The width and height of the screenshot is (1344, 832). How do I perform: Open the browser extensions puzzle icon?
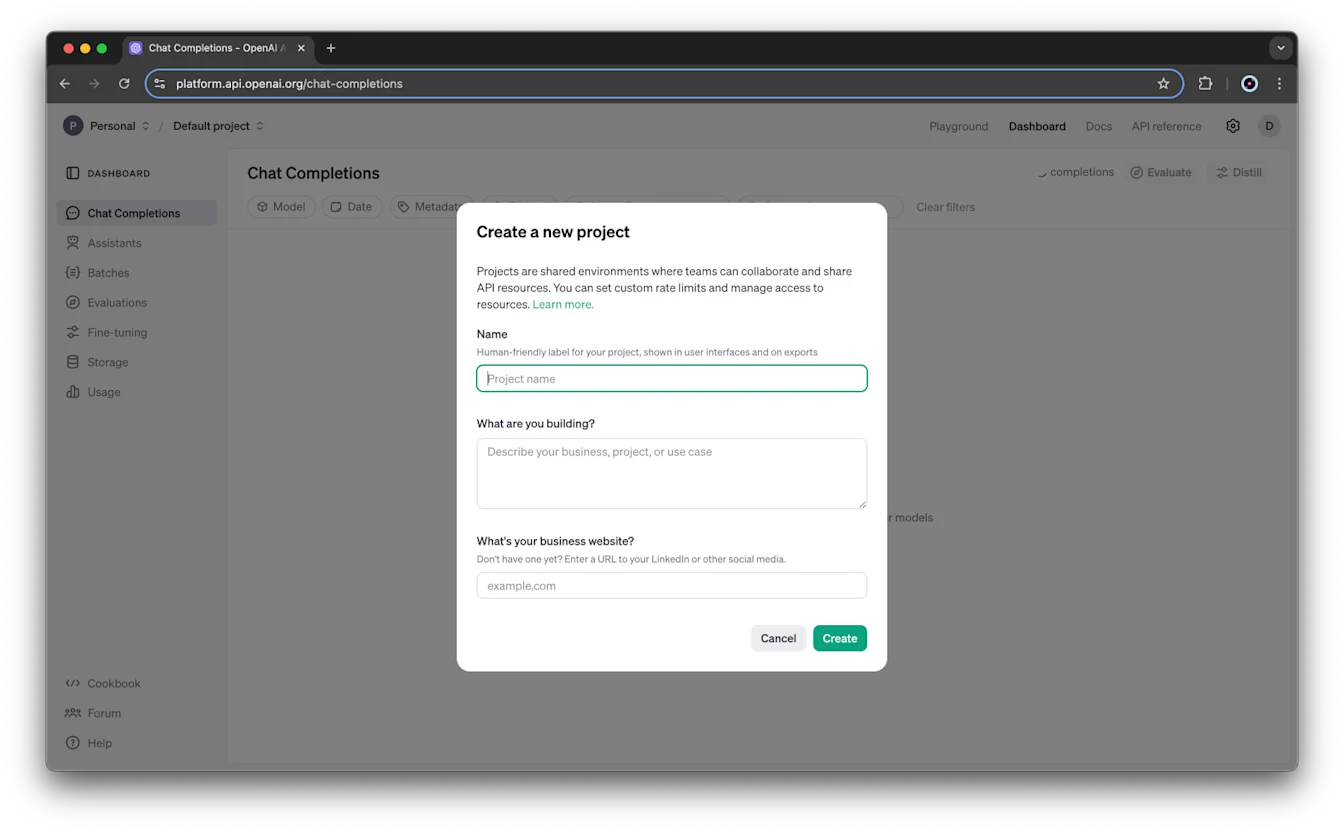tap(1205, 84)
